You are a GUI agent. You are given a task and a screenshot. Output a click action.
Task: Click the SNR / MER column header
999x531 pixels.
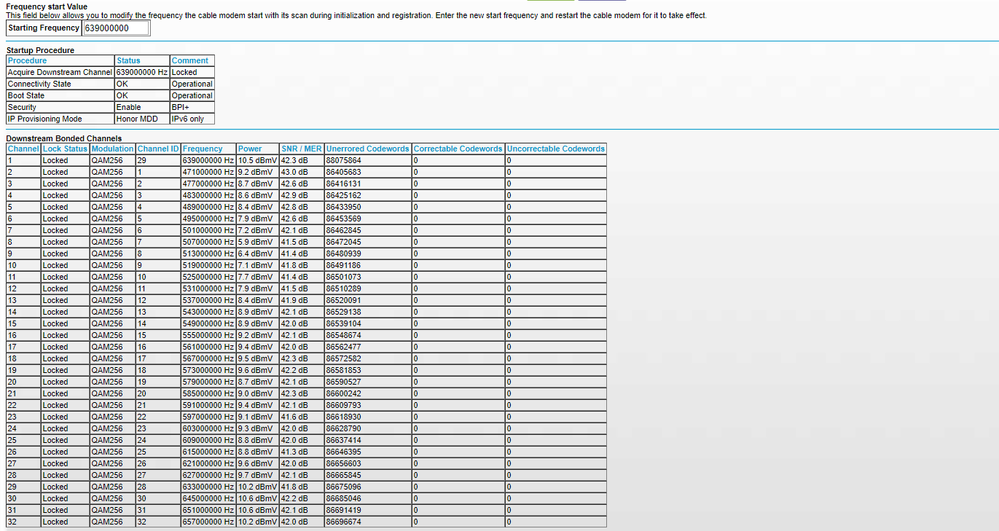click(x=300, y=149)
